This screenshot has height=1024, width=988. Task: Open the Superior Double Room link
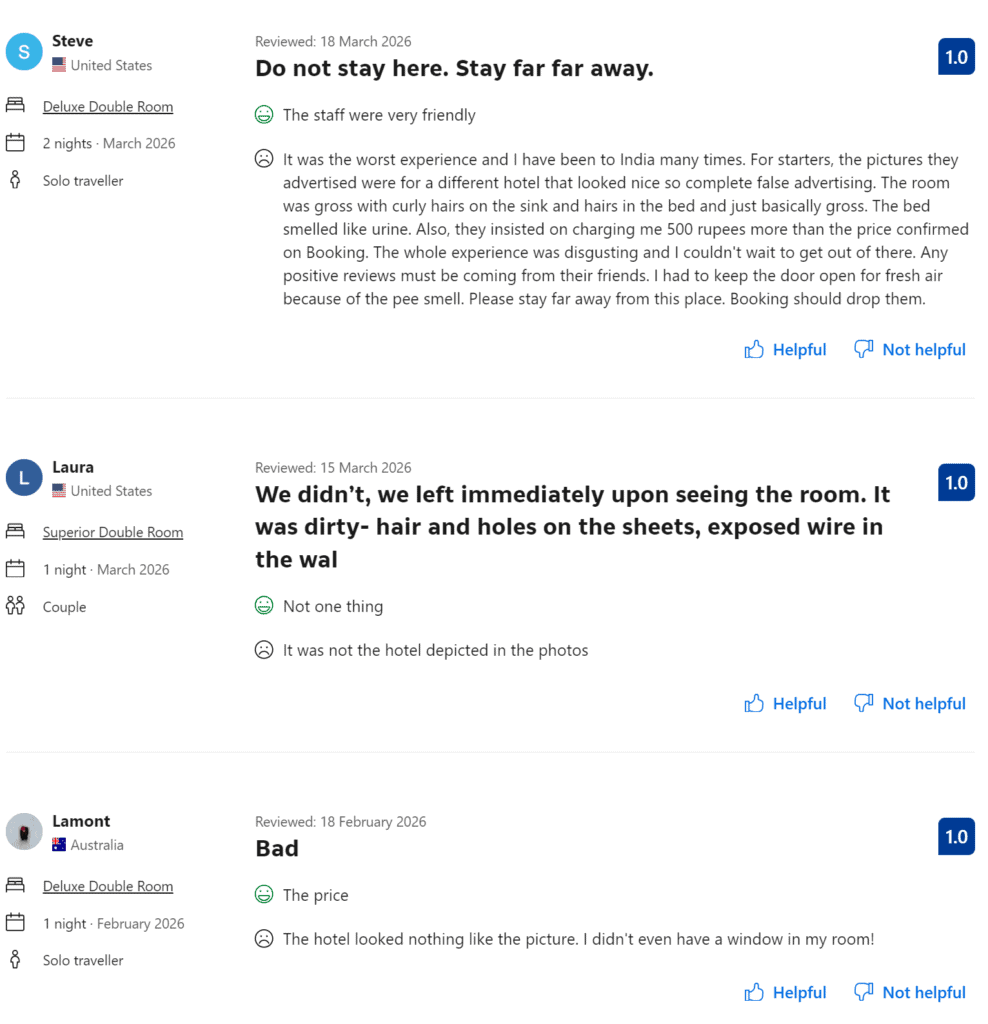click(x=113, y=532)
